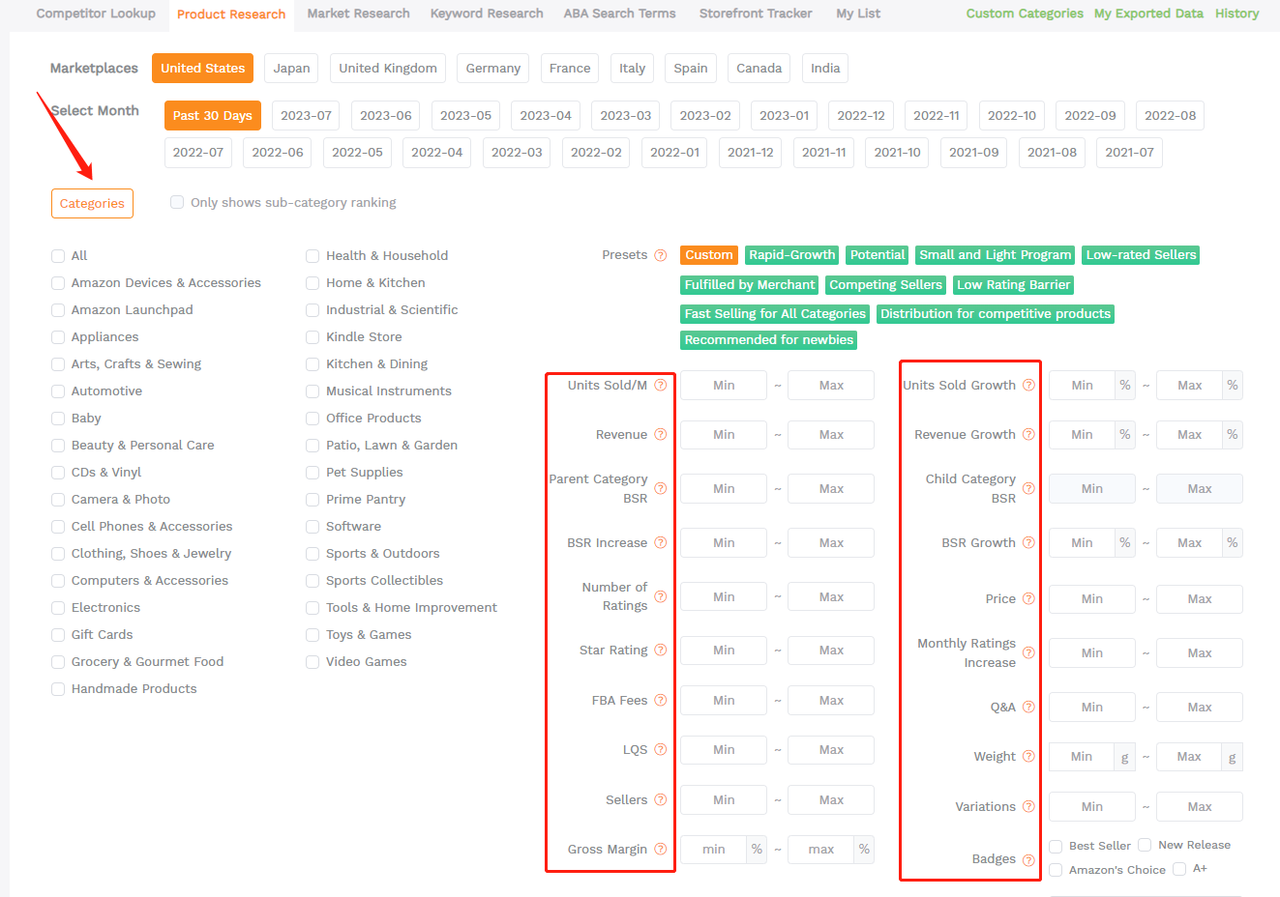Viewport: 1280px width, 897px height.
Task: Open Custom Categories link
Action: [1025, 13]
